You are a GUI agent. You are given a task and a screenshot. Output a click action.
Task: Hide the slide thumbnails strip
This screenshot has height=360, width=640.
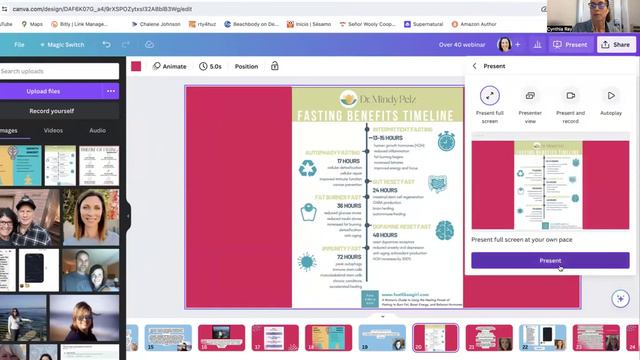(x=382, y=316)
